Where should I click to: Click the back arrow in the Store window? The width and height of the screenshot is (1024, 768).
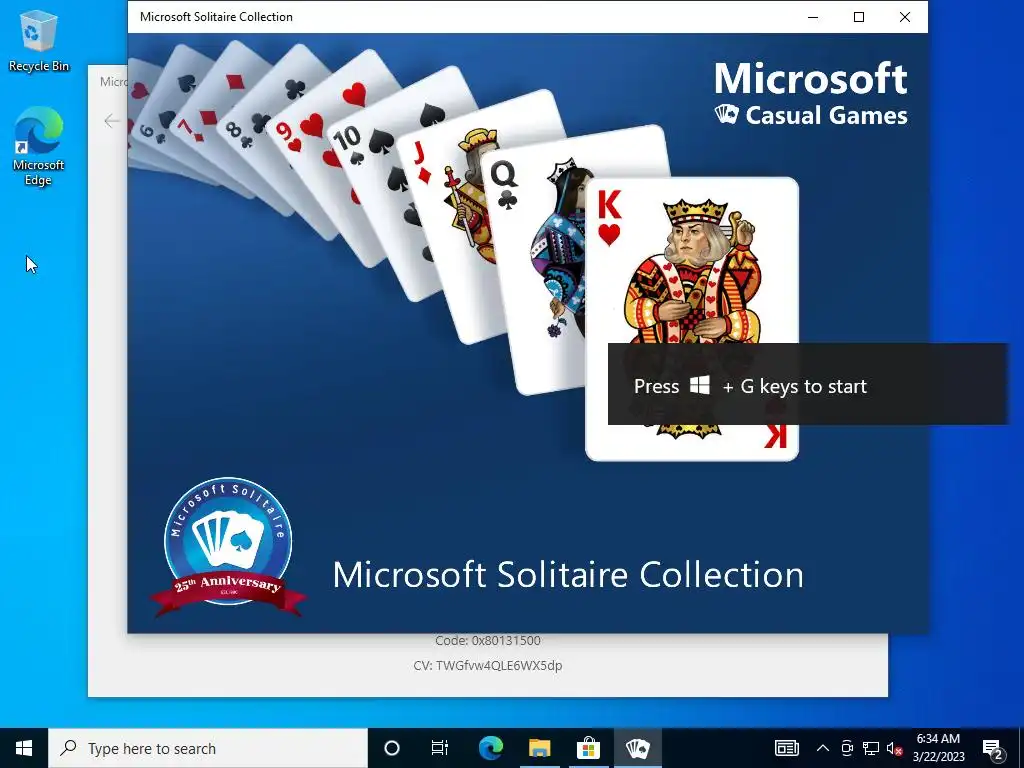(112, 121)
